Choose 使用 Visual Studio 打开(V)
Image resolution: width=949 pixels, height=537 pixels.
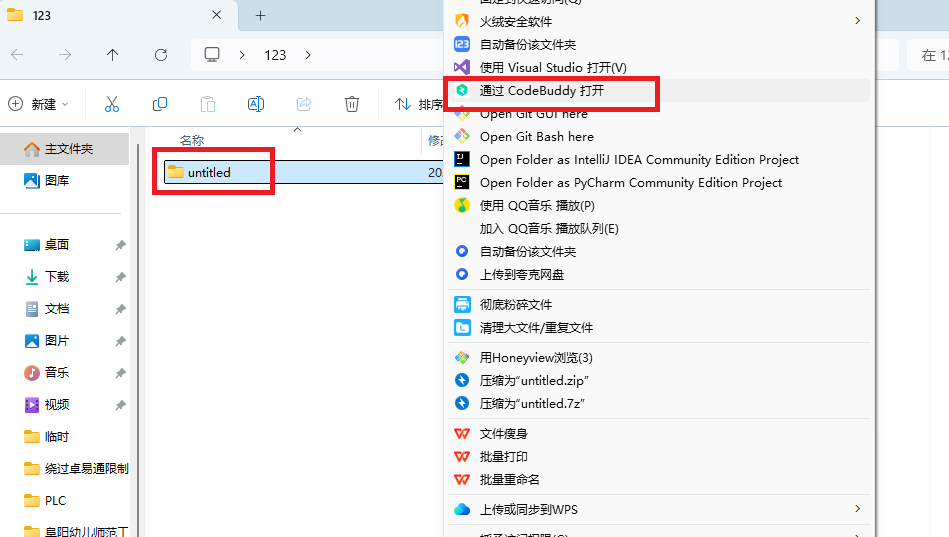(x=658, y=67)
